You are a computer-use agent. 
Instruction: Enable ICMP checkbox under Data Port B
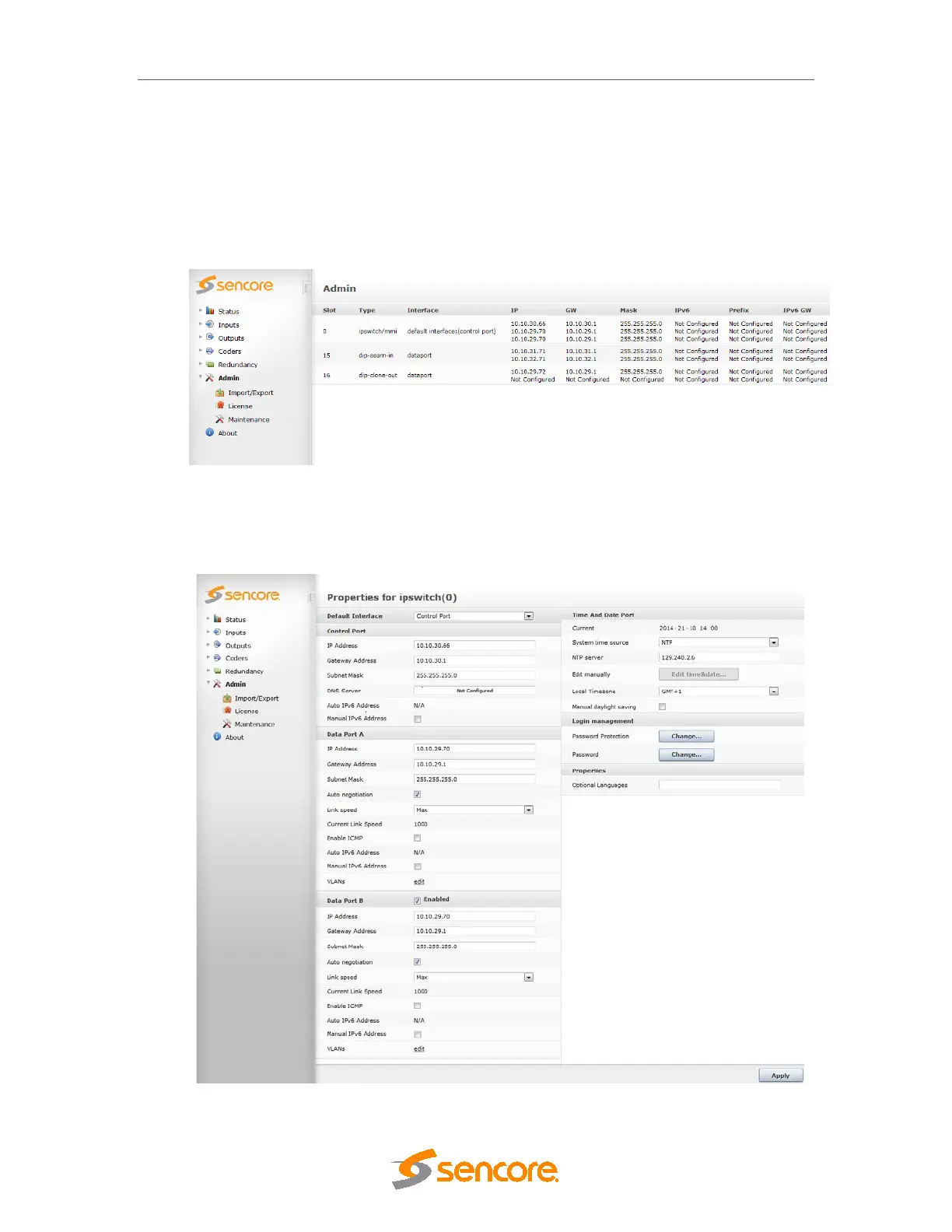coord(418,1006)
